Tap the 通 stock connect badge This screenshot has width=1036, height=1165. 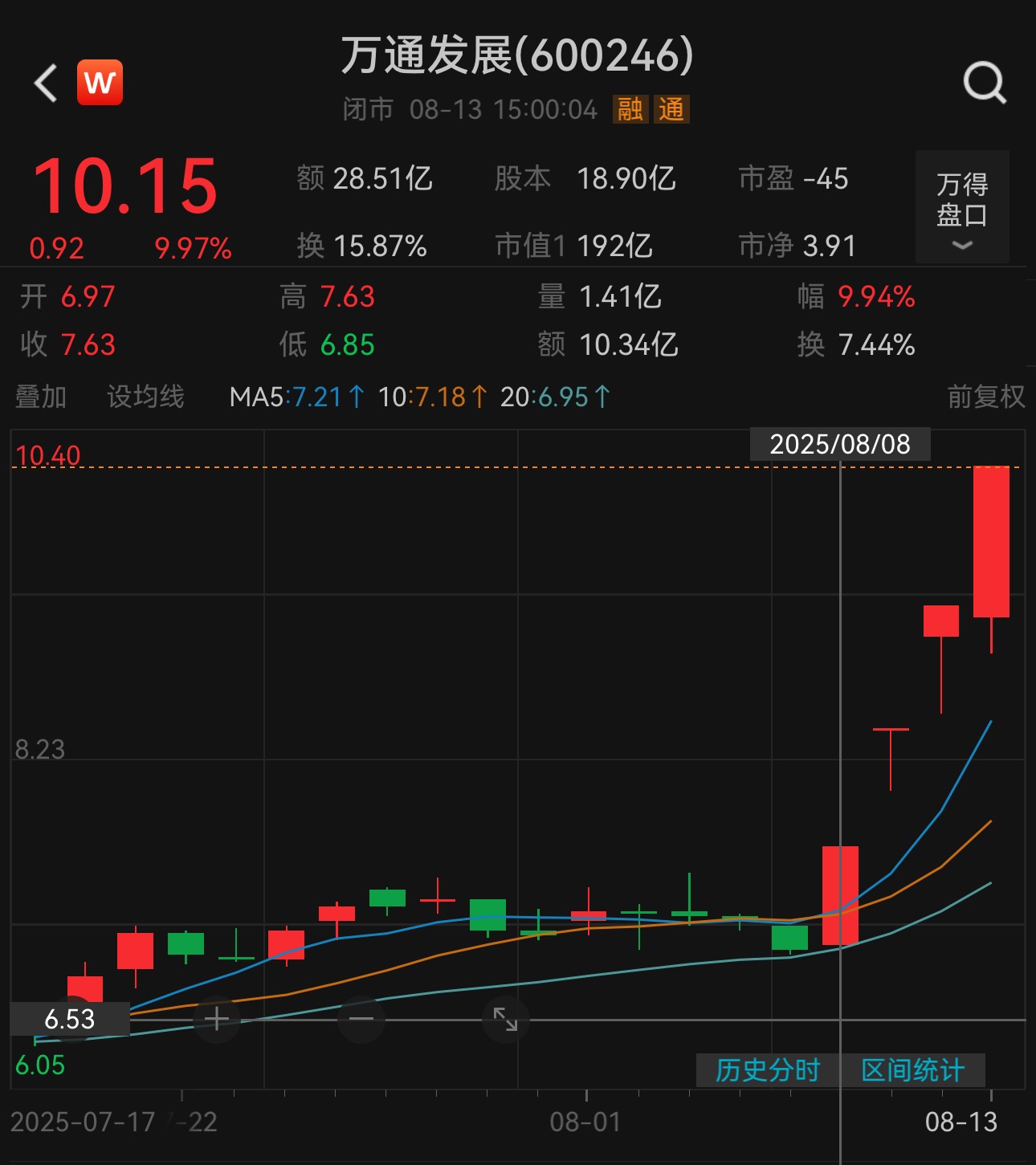(671, 109)
